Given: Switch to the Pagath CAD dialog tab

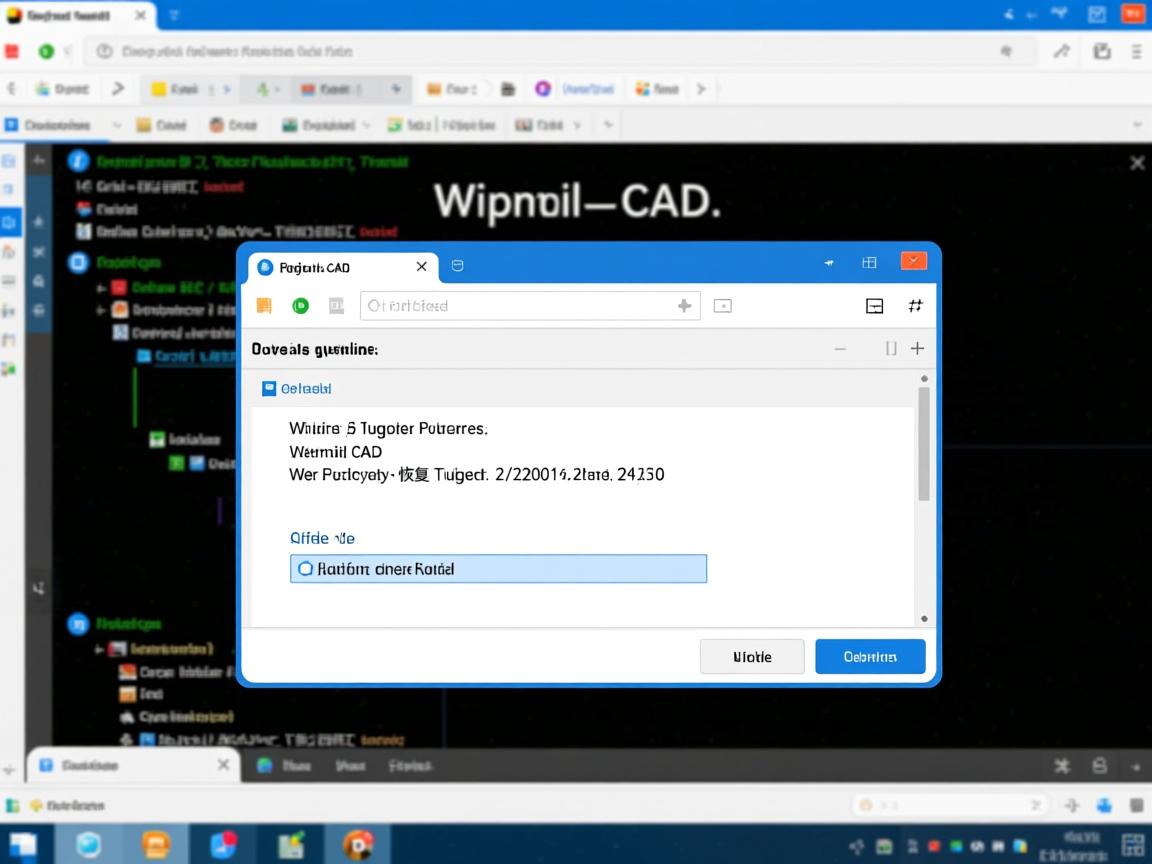Looking at the screenshot, I should coord(330,267).
